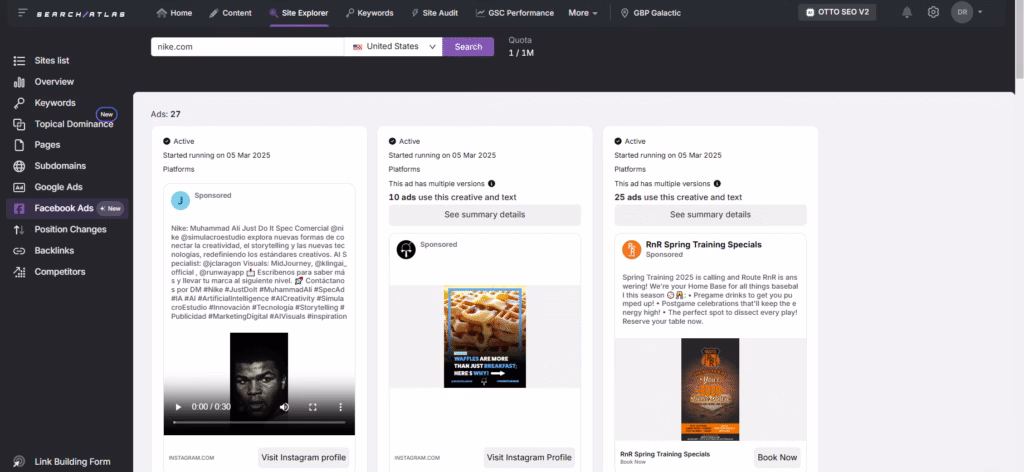Expand the More menu in top navigation
Screen dimensions: 1024x472
pos(583,13)
